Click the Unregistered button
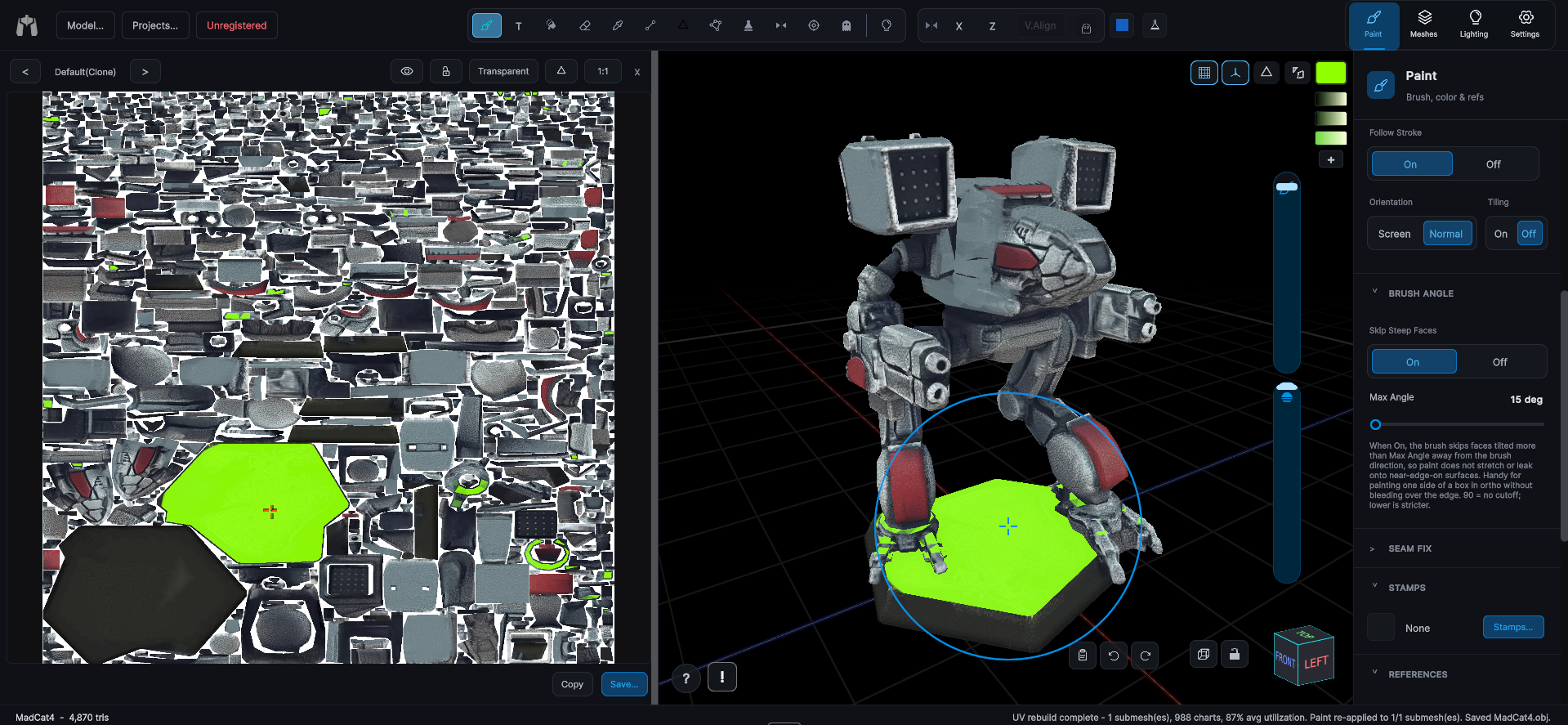This screenshot has width=1568, height=725. coord(237,25)
